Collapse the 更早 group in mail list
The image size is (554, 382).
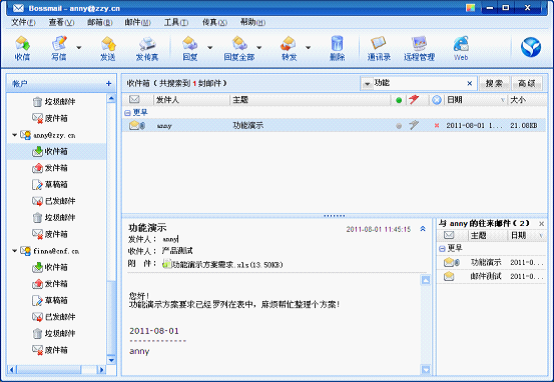coord(127,113)
